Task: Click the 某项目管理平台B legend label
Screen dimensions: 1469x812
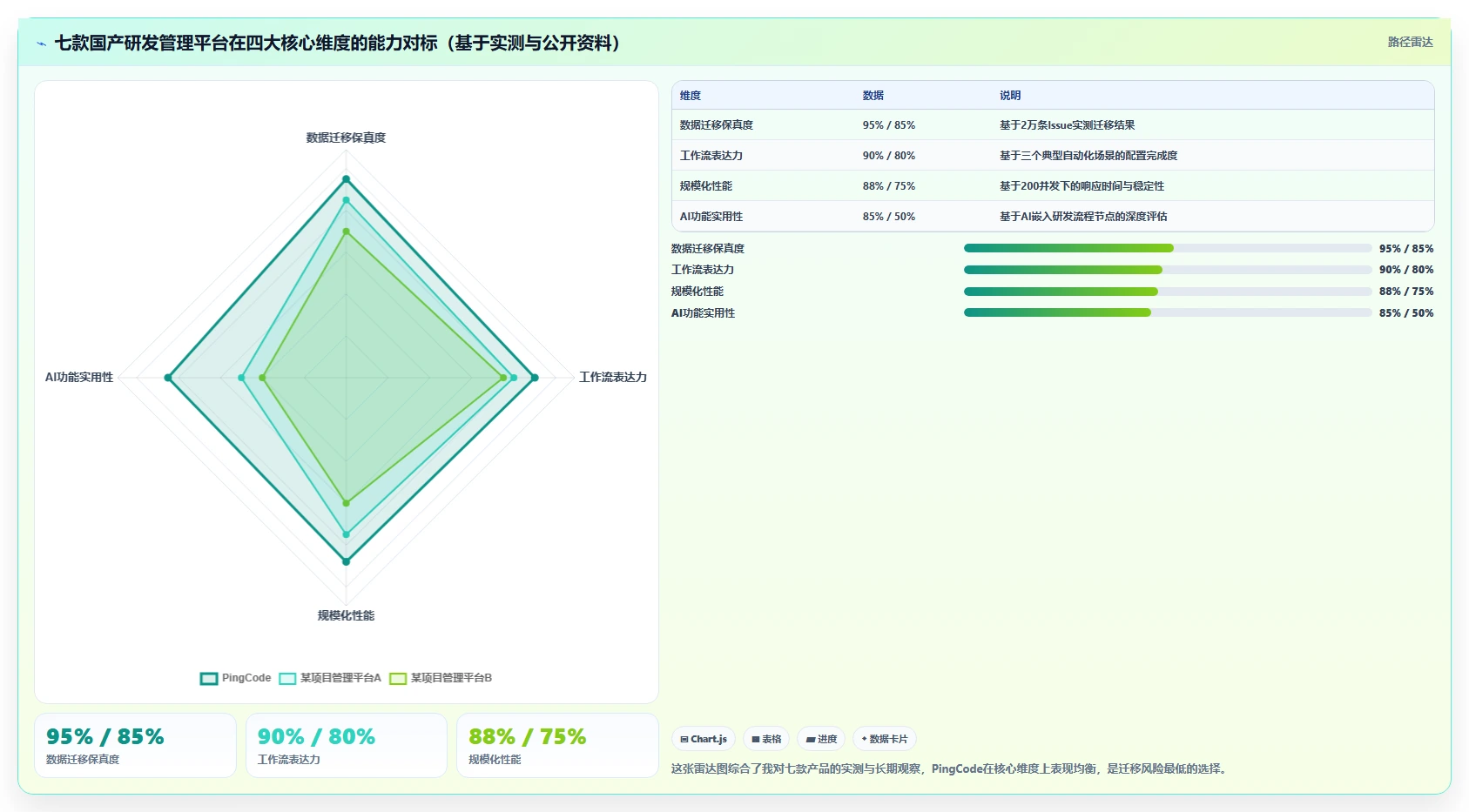Action: [x=451, y=678]
